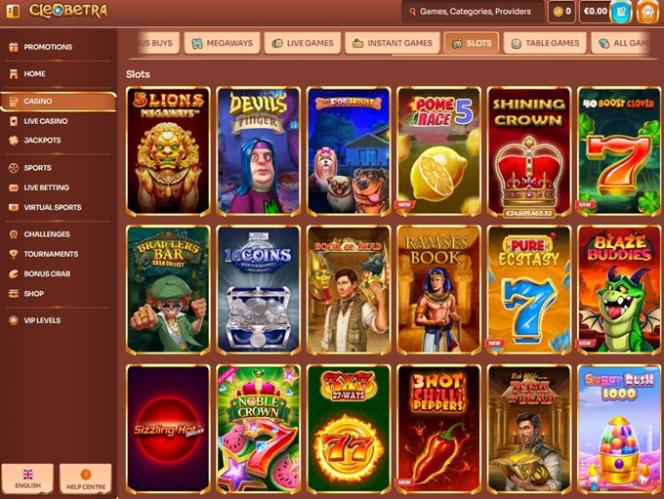
Task: Select the Live Games category tab
Action: 302,43
